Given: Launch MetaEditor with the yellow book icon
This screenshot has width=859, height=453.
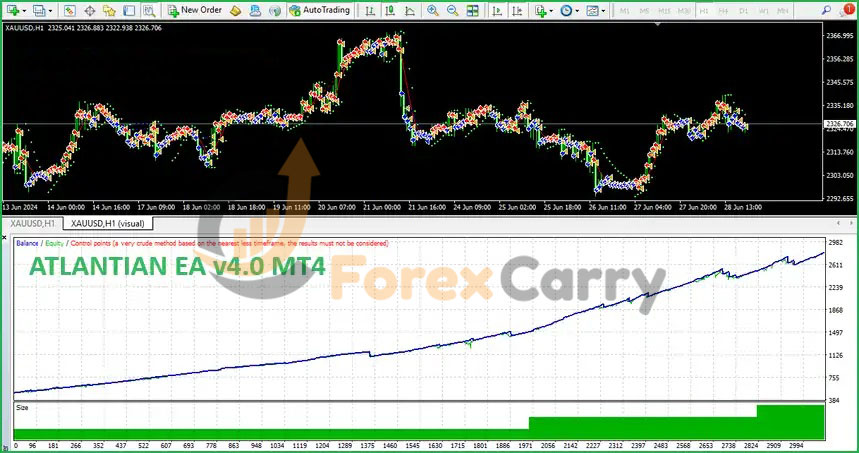Looking at the screenshot, I should (236, 10).
